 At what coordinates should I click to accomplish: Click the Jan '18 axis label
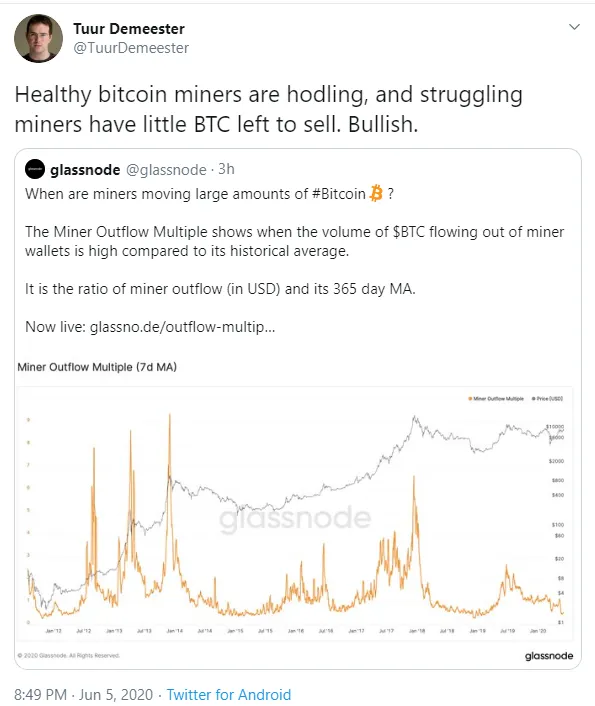417,631
